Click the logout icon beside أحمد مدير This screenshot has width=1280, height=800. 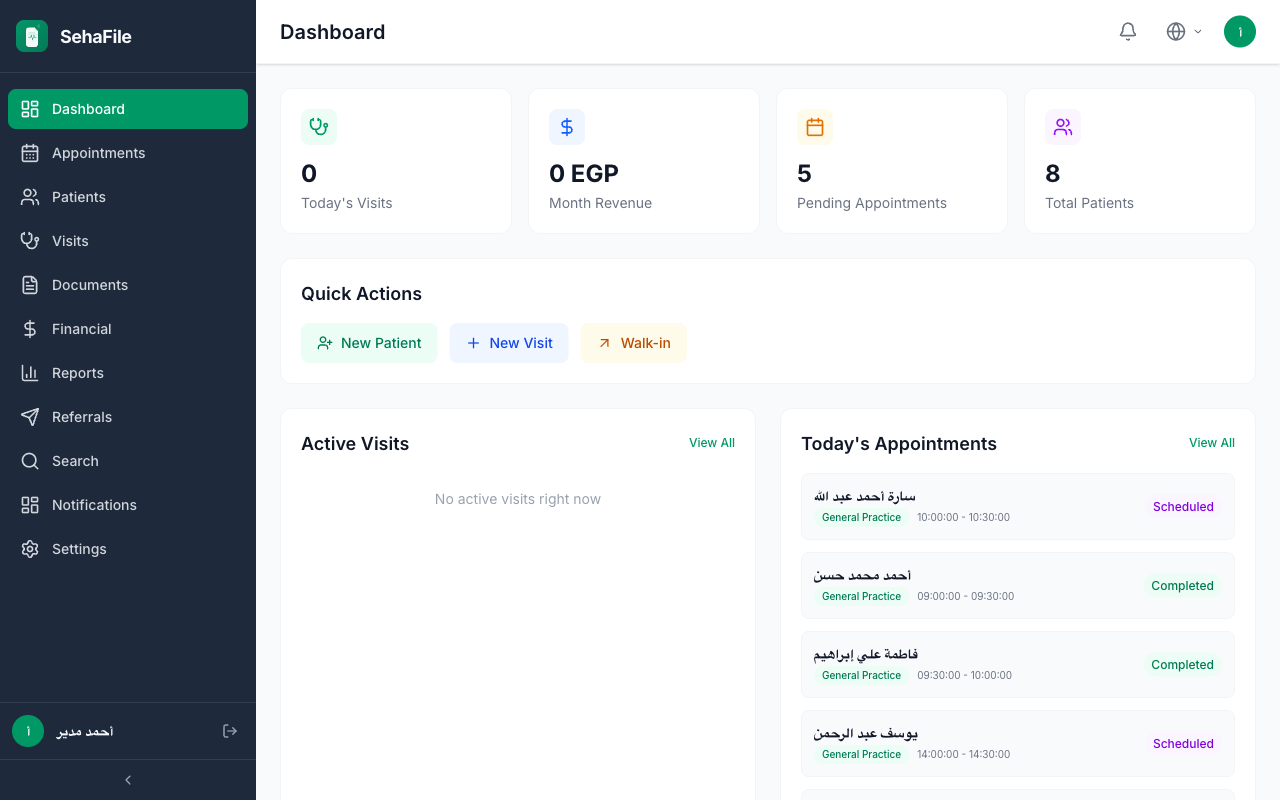tap(230, 731)
